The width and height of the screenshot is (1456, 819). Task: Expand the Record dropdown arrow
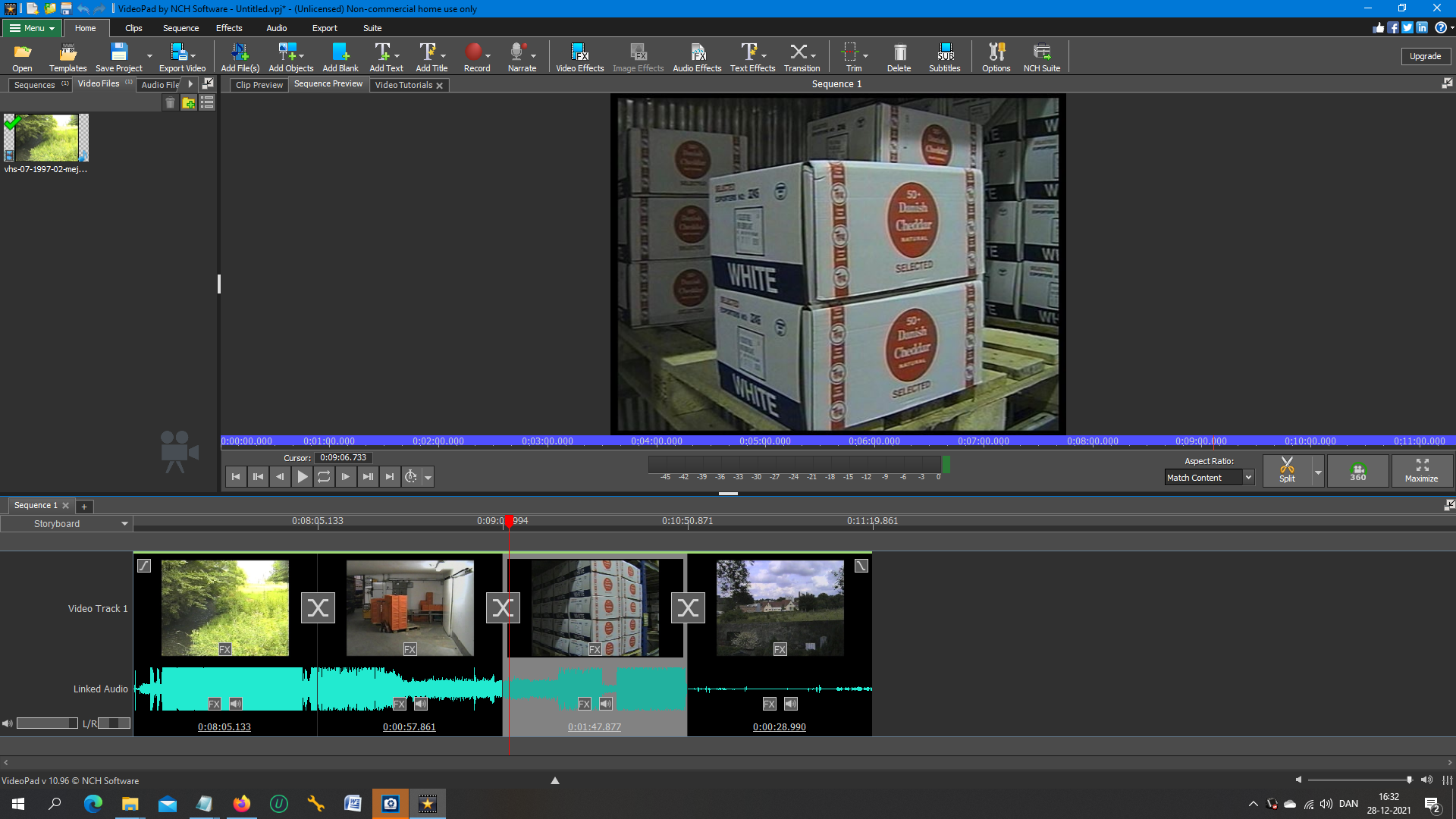tap(488, 55)
